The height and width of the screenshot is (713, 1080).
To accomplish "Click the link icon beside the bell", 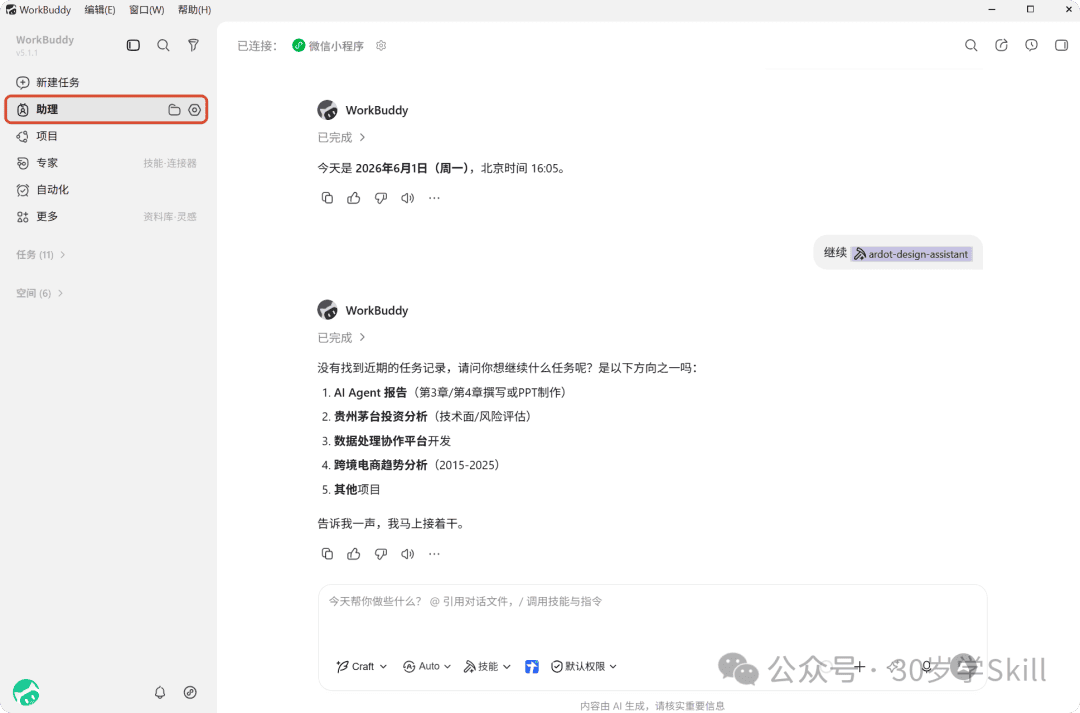I will [x=190, y=692].
